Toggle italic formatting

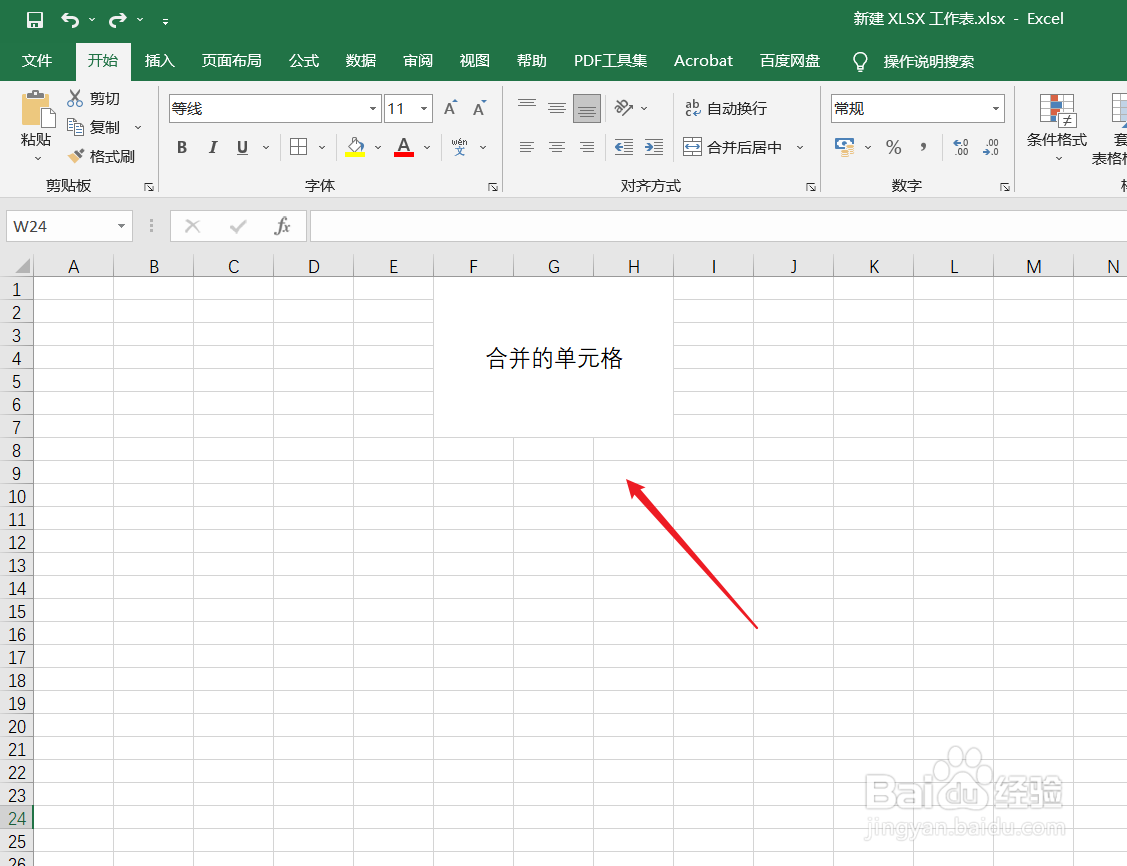coord(213,147)
